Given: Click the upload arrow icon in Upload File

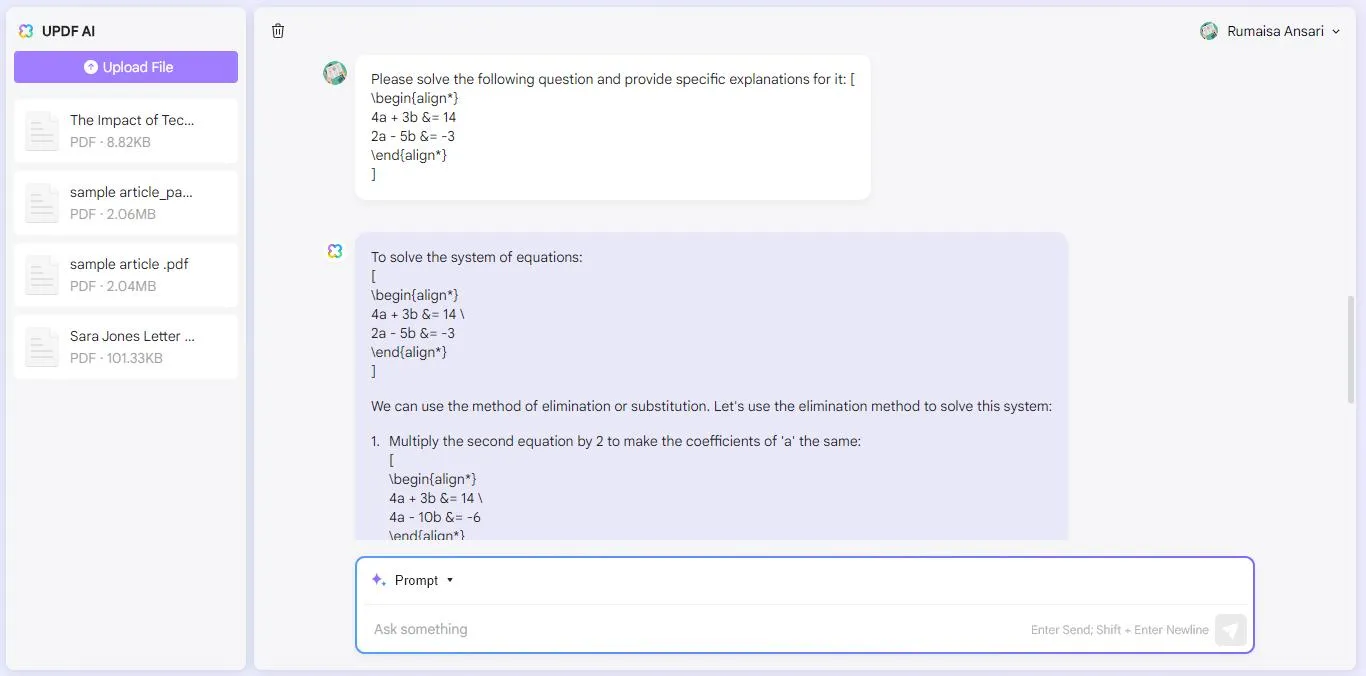Looking at the screenshot, I should point(91,67).
